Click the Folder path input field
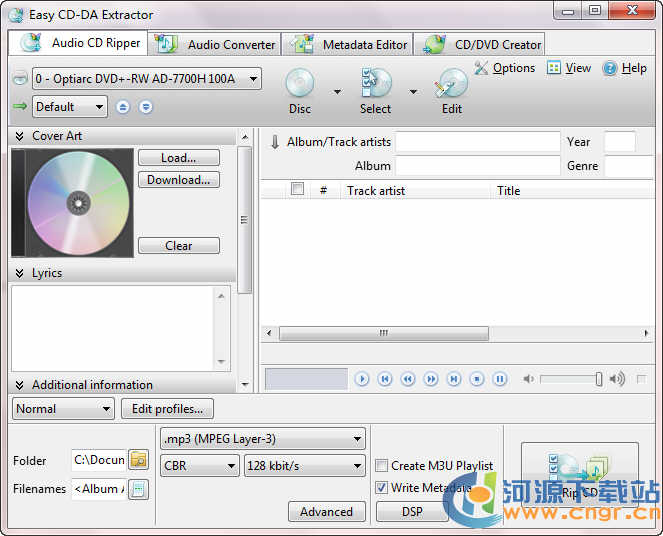 tap(99, 460)
